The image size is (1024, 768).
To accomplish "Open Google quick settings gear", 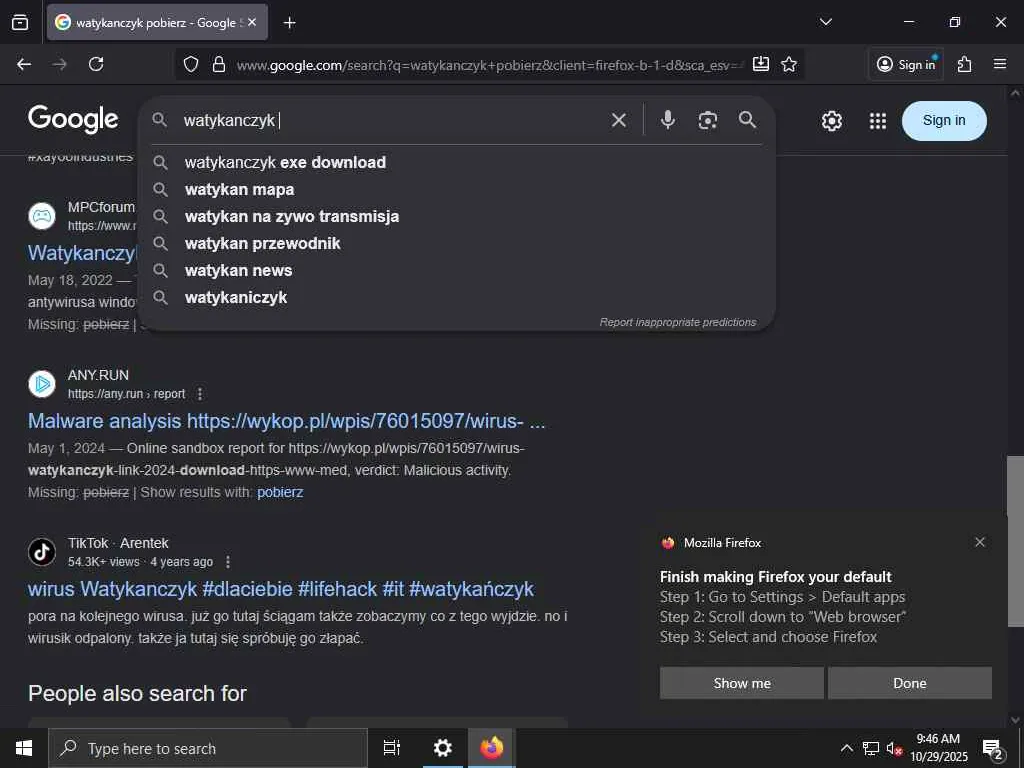I will pos(831,121).
